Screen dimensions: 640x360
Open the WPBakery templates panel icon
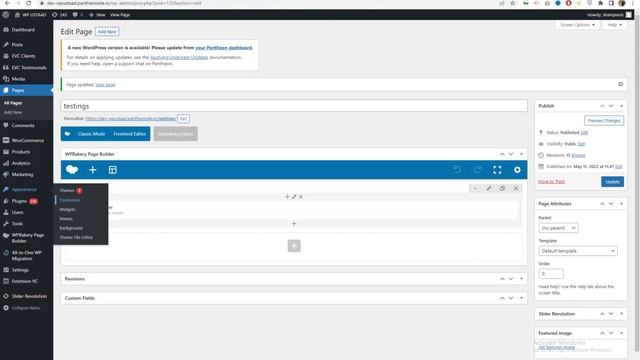113,170
